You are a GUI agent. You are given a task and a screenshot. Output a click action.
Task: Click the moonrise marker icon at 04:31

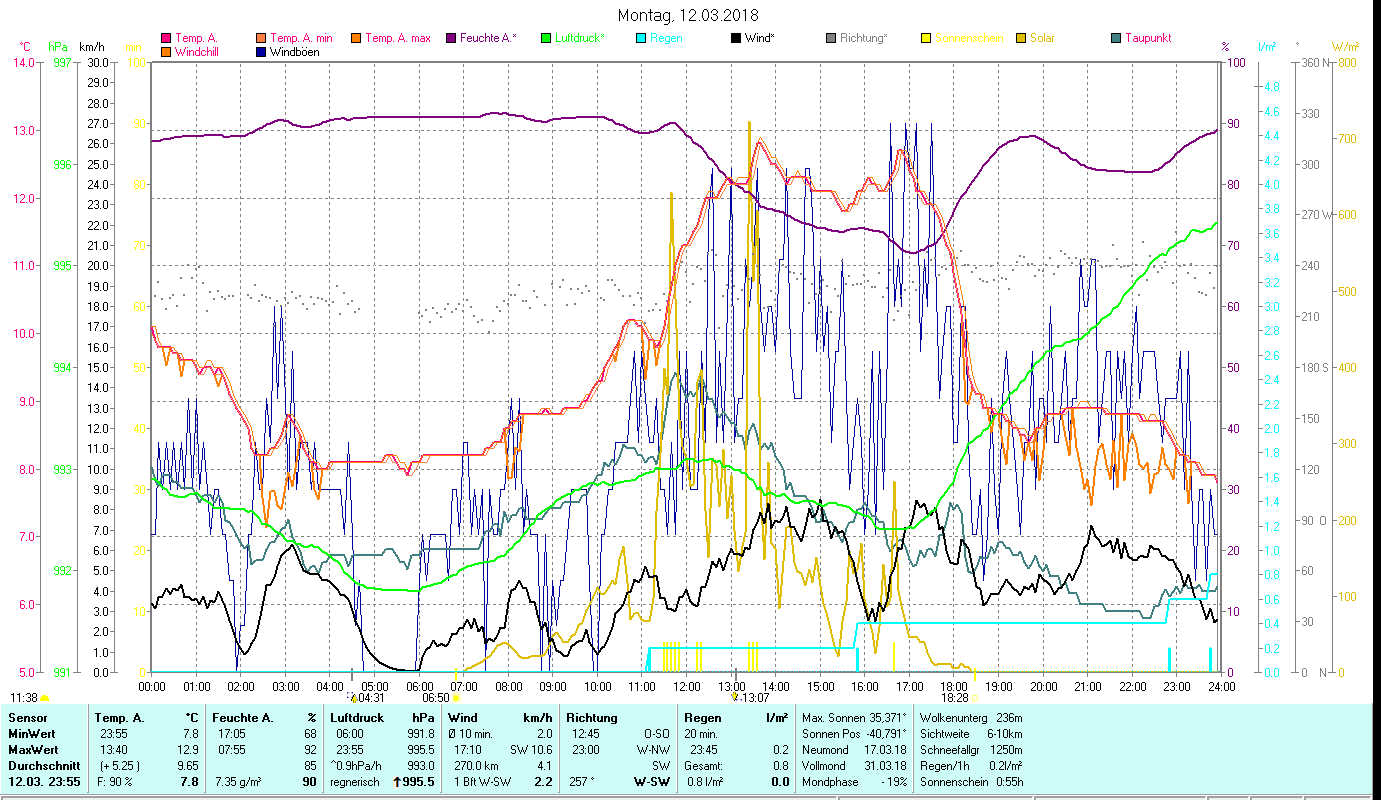353,697
